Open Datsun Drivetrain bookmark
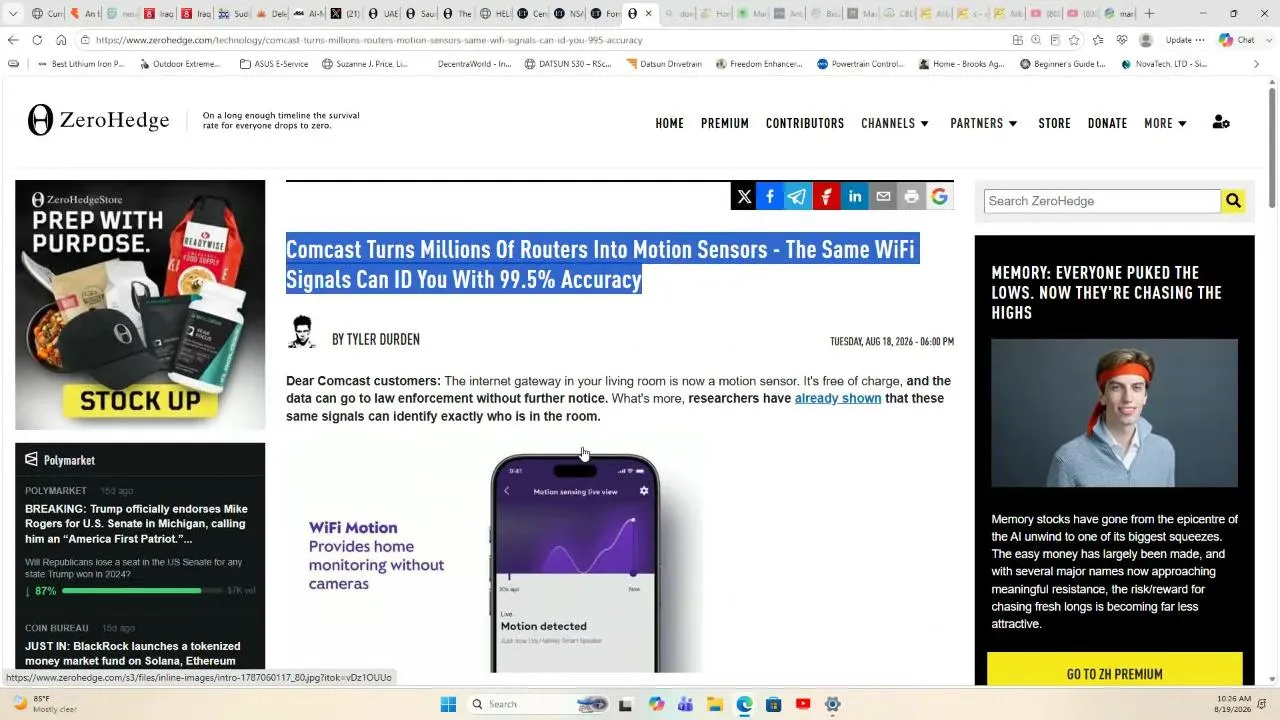Viewport: 1280px width, 720px height. coord(664,64)
